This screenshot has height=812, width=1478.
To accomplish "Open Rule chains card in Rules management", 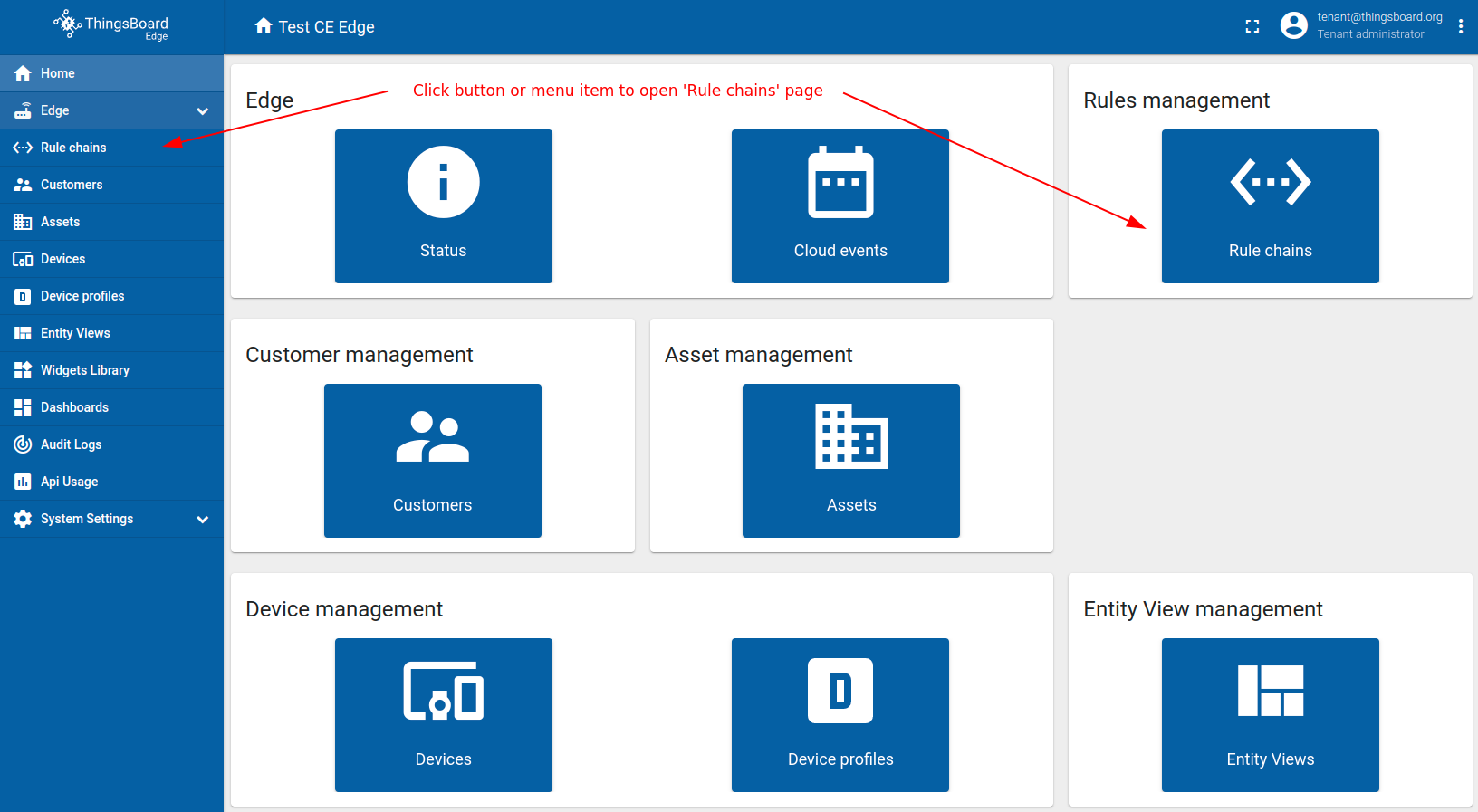I will (x=1271, y=206).
